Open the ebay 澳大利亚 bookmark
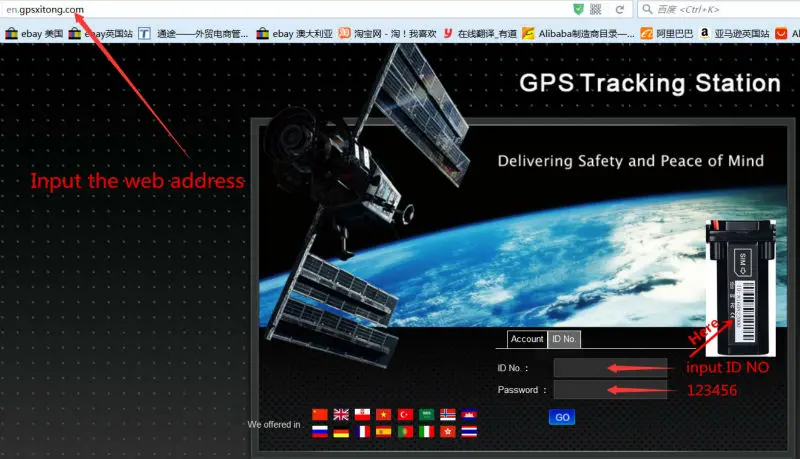Image resolution: width=800 pixels, height=459 pixels. (294, 34)
